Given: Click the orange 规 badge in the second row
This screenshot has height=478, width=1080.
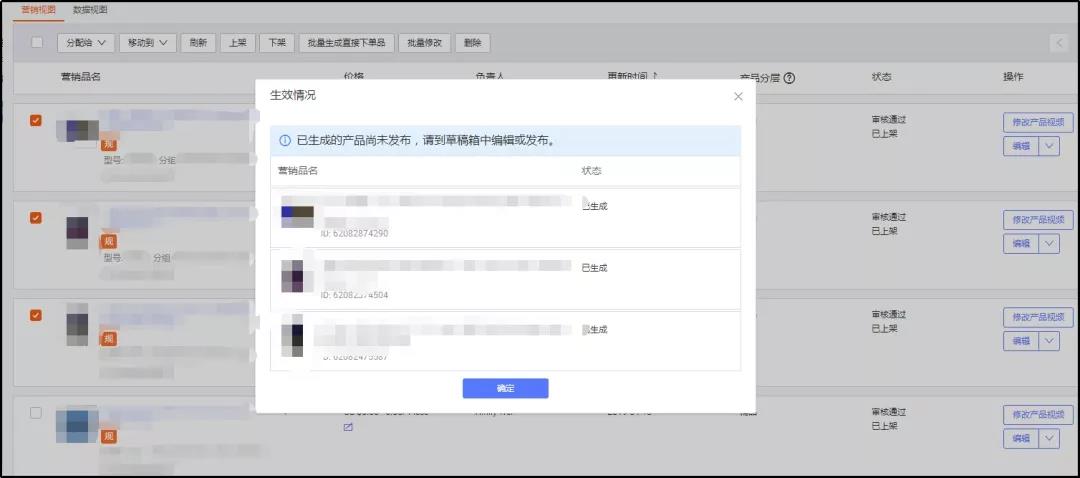Looking at the screenshot, I should 108,241.
